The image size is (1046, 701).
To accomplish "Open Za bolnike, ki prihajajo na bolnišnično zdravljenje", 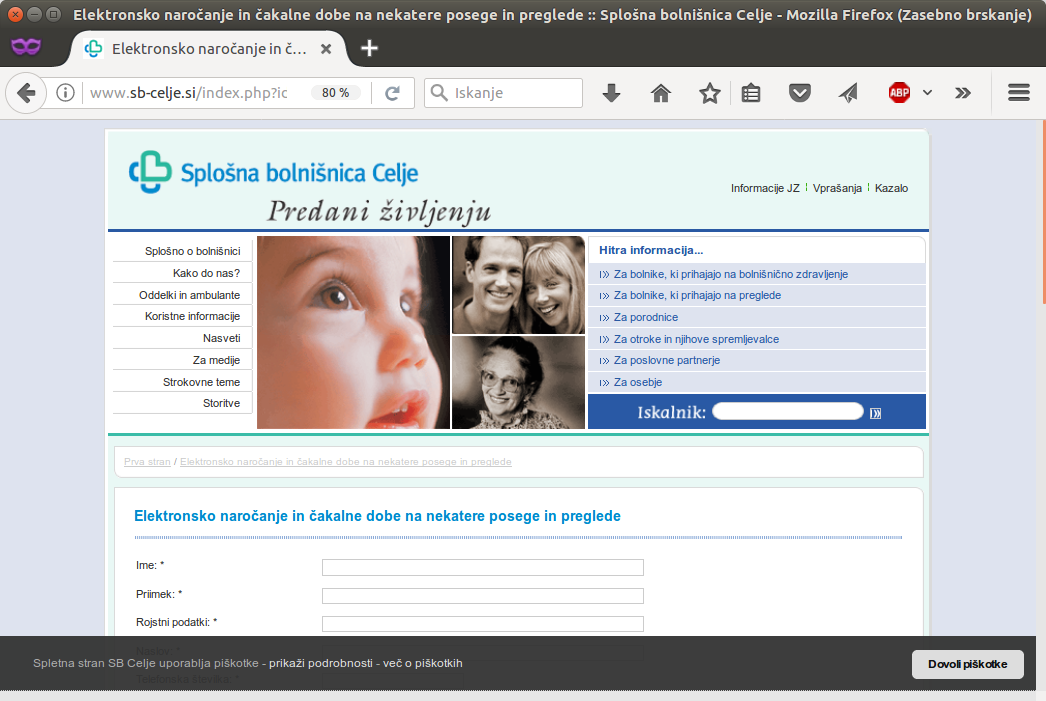I will click(x=731, y=274).
